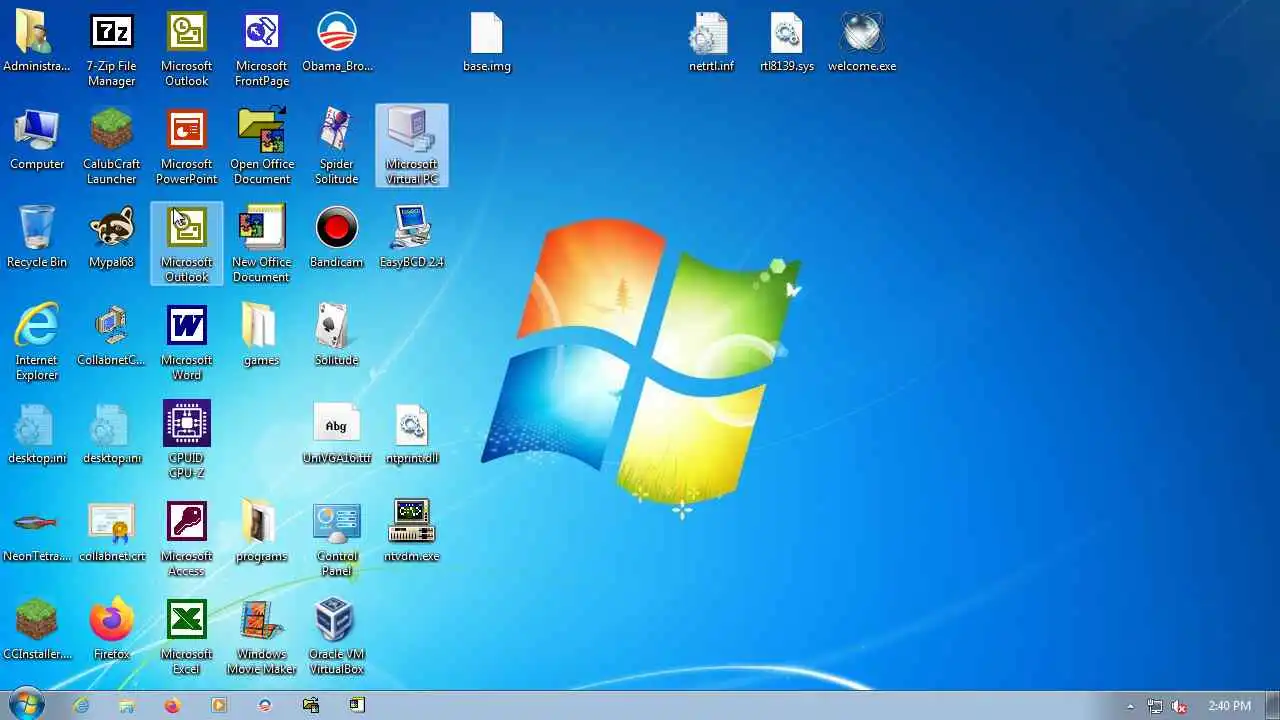
Task: Launch Spider Solitaire
Action: pos(336,147)
